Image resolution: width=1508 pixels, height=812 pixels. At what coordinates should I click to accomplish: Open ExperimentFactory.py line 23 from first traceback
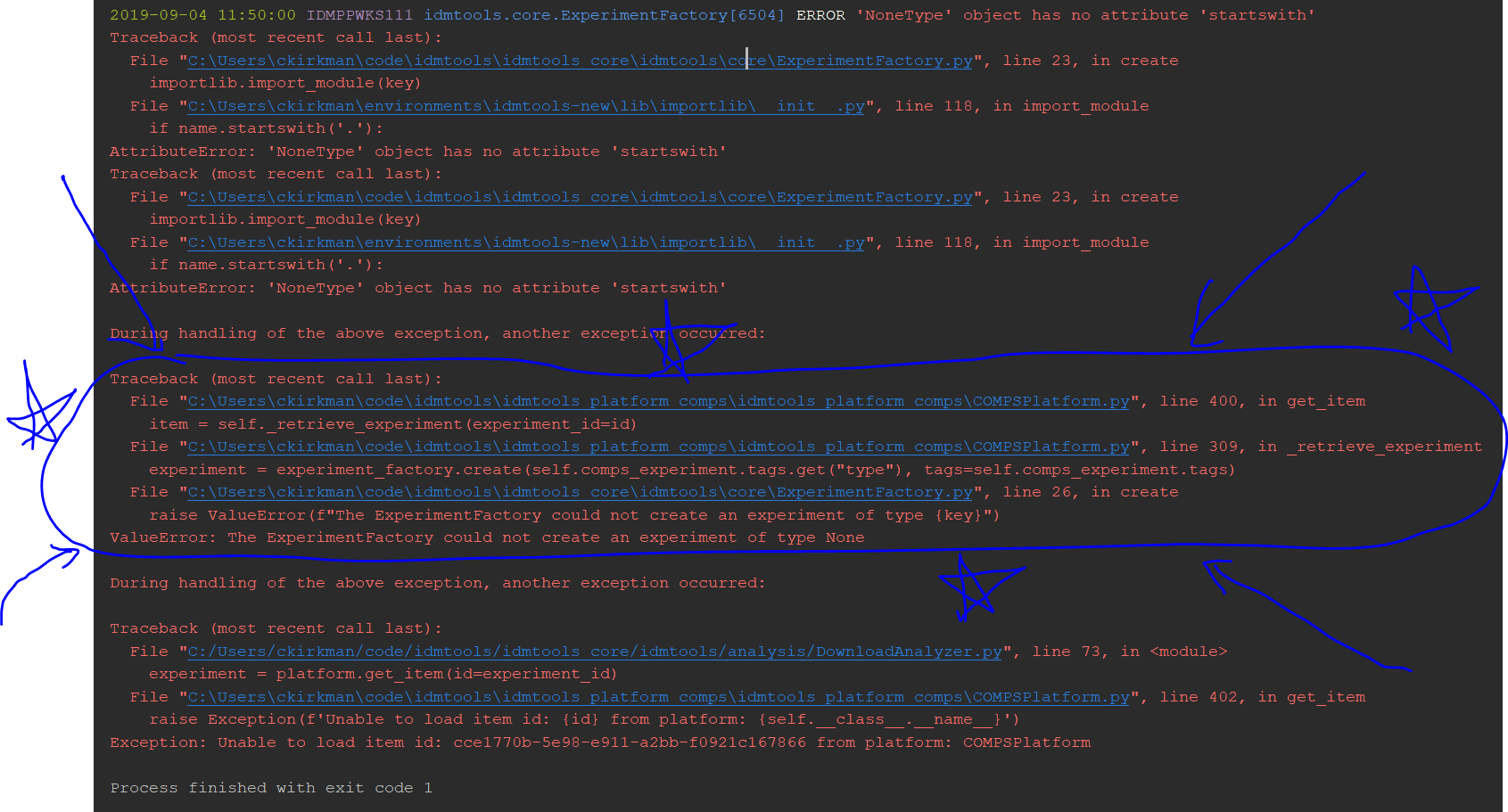click(x=578, y=60)
